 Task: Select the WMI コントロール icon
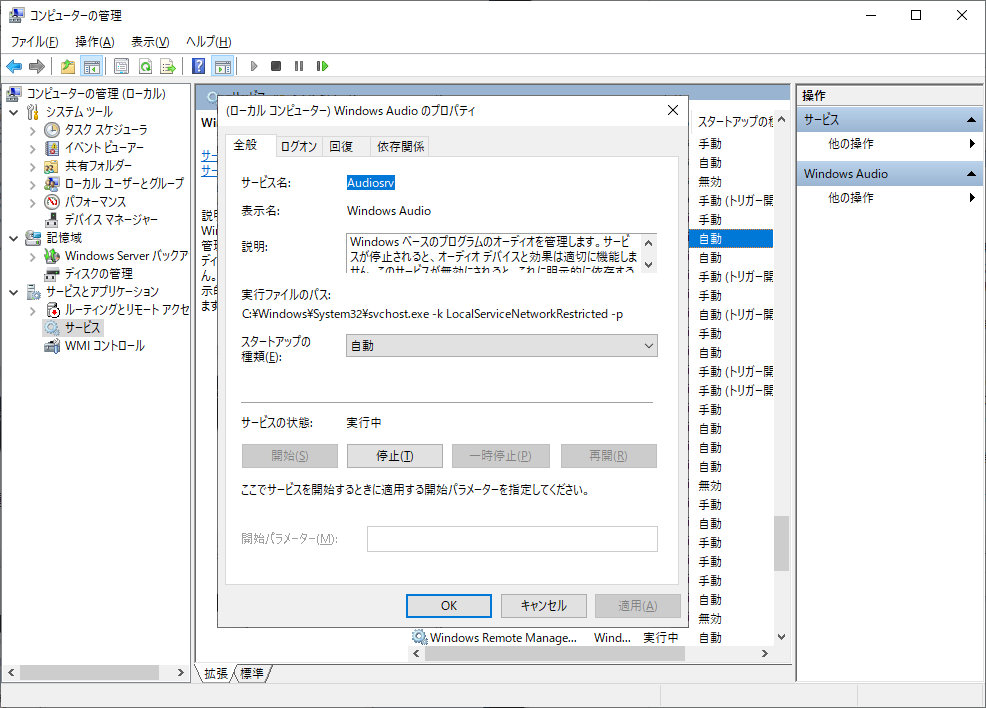coord(52,346)
